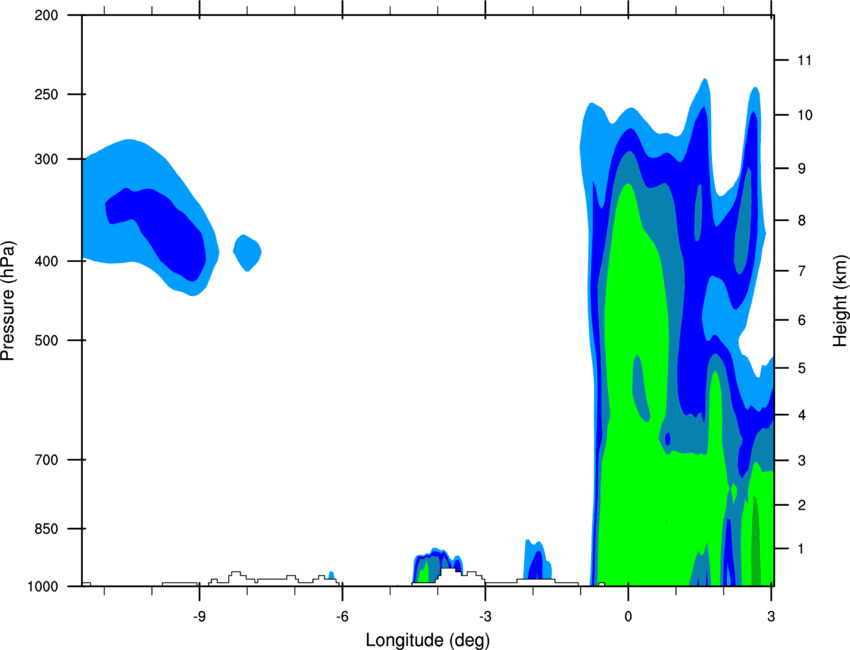
Task: Click the -3 longitude tick label
Action: click(x=485, y=617)
